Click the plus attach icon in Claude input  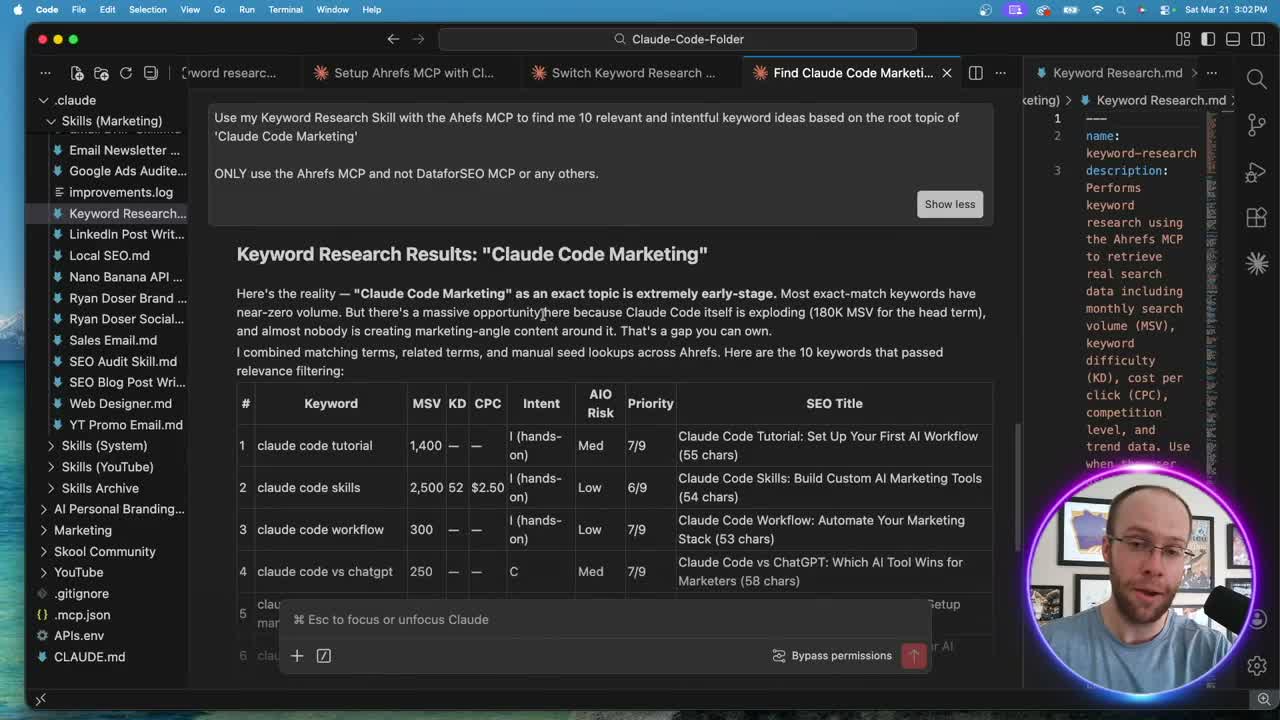[297, 656]
